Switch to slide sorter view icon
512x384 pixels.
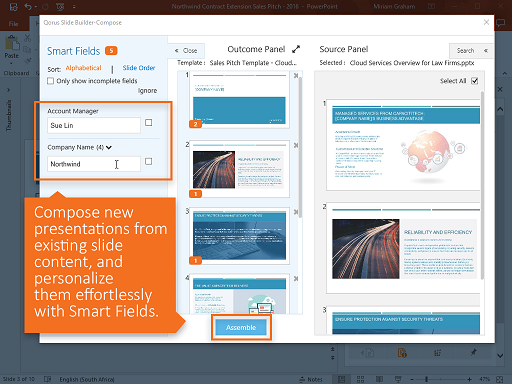coord(360,379)
